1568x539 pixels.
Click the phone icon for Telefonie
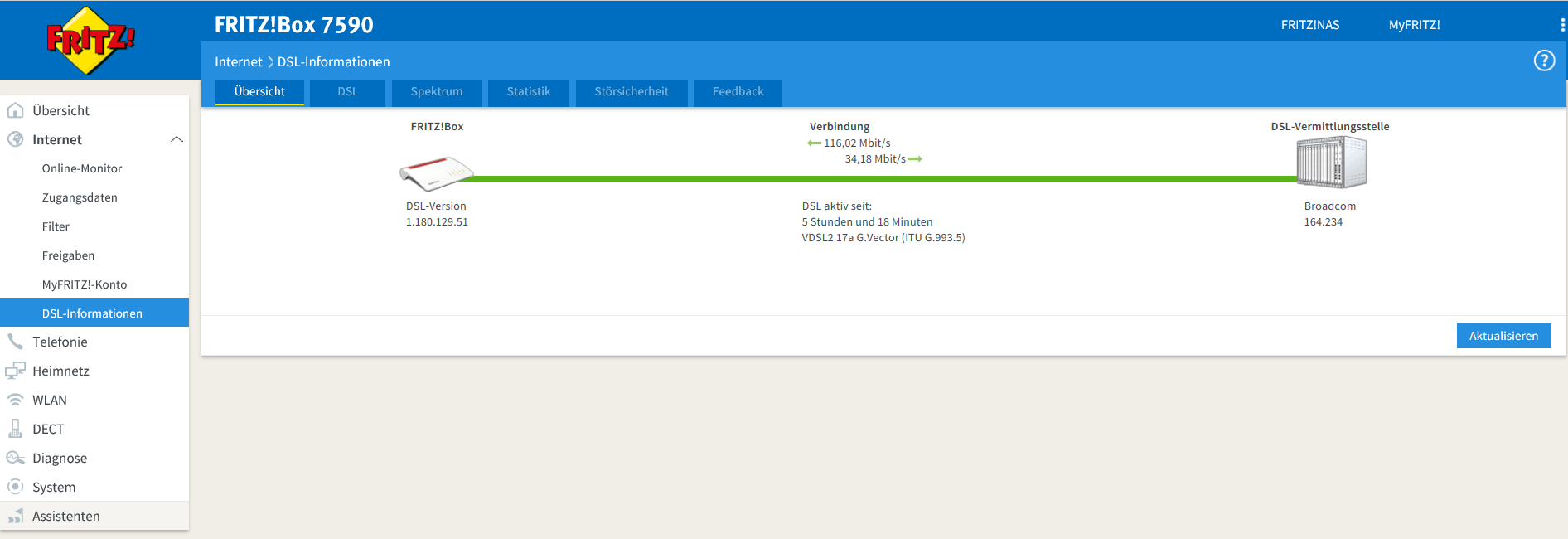coord(15,342)
